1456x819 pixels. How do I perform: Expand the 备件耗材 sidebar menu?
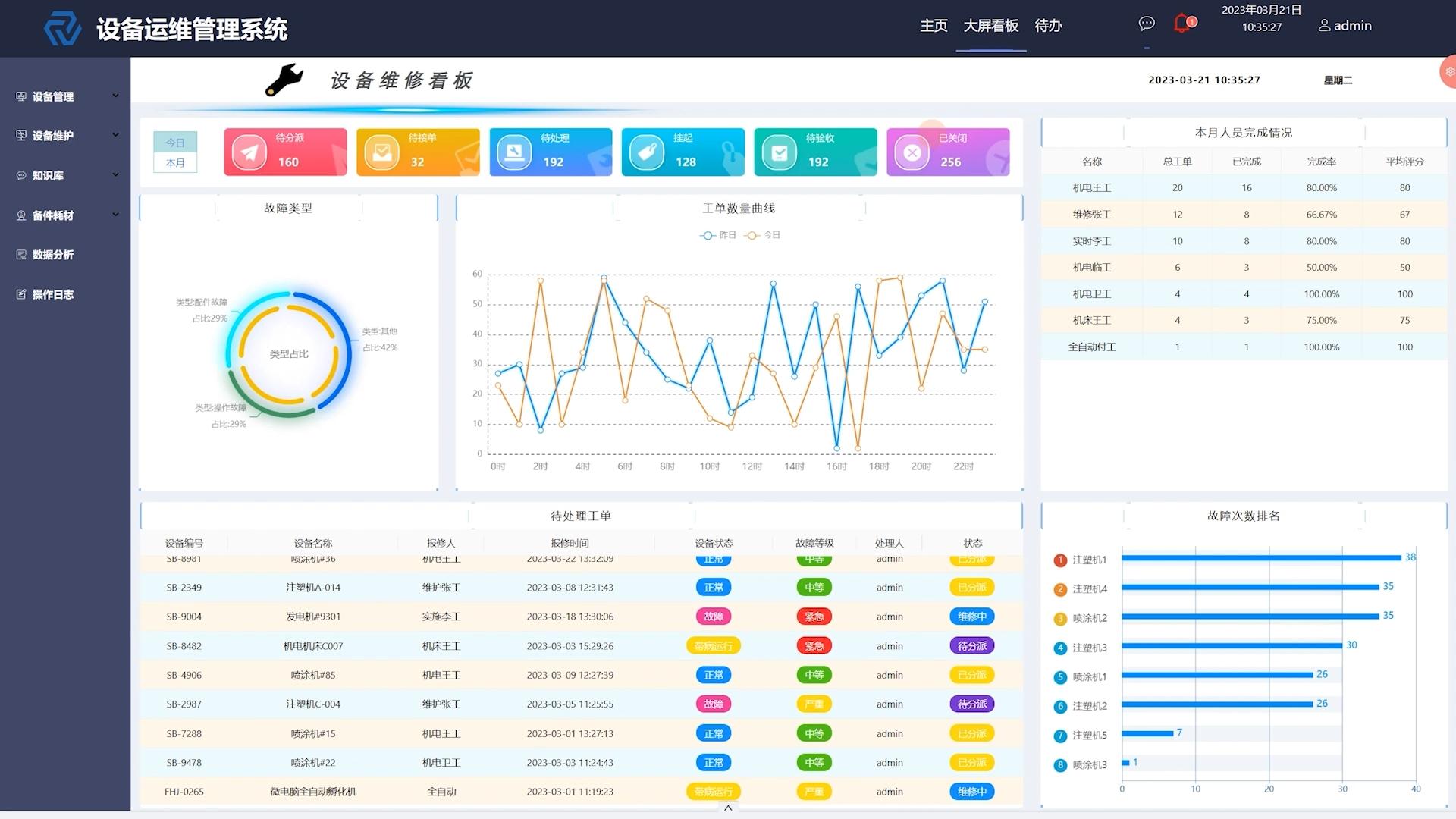67,215
